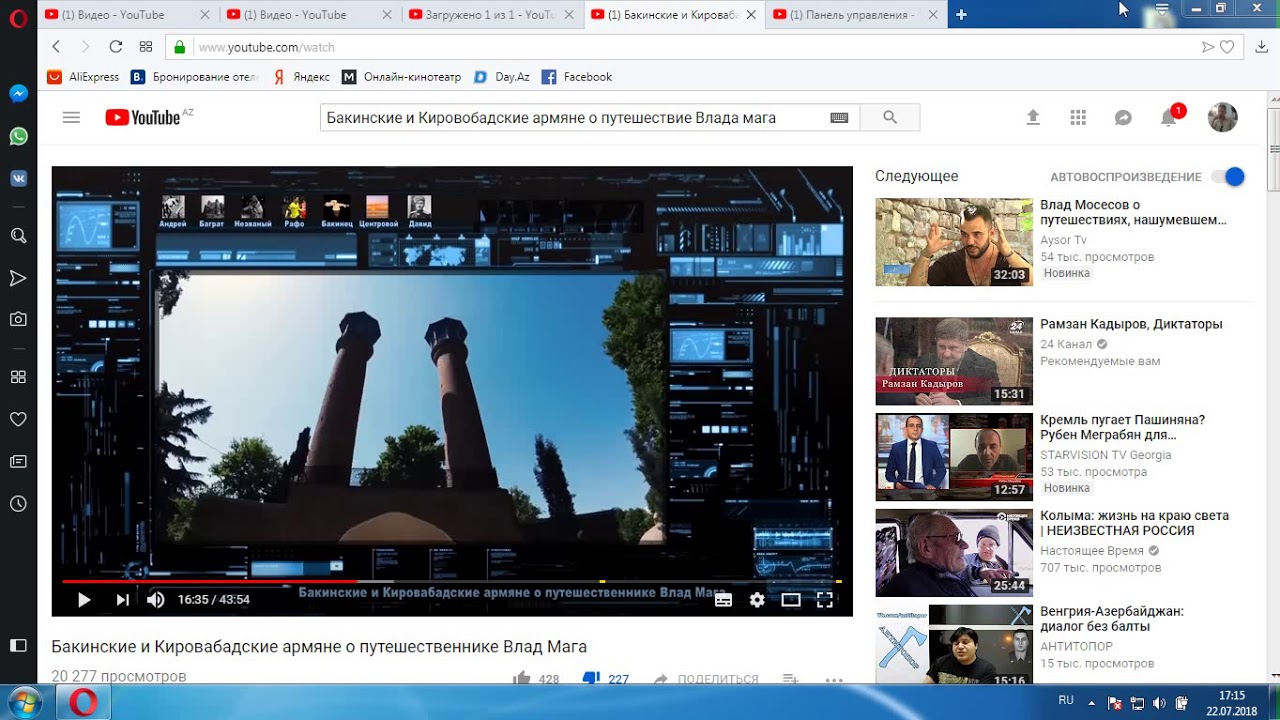Open VK in Opera sidebar
1280x720 pixels.
point(18,178)
